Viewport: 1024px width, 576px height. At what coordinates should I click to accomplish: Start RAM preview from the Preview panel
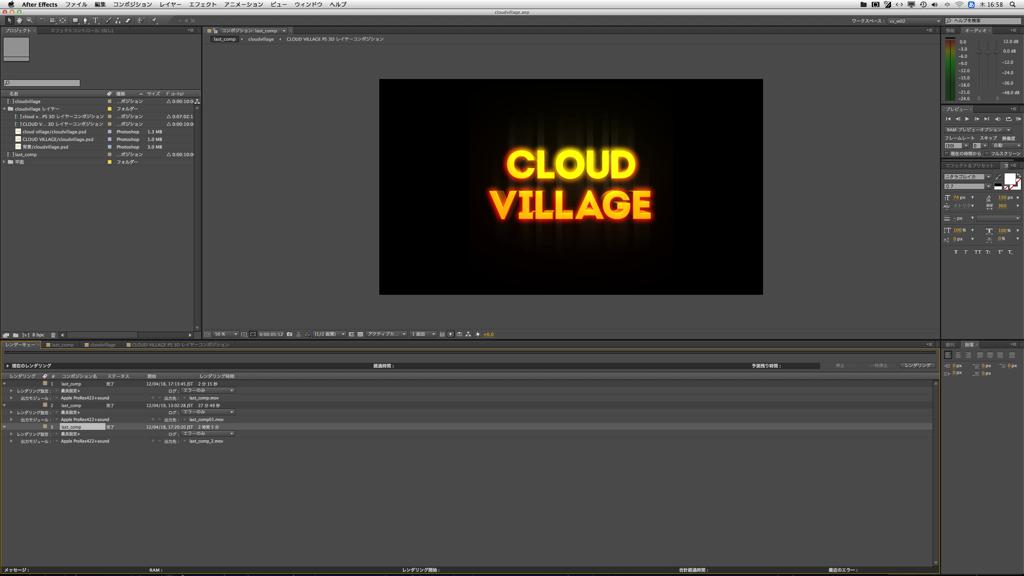point(1017,119)
